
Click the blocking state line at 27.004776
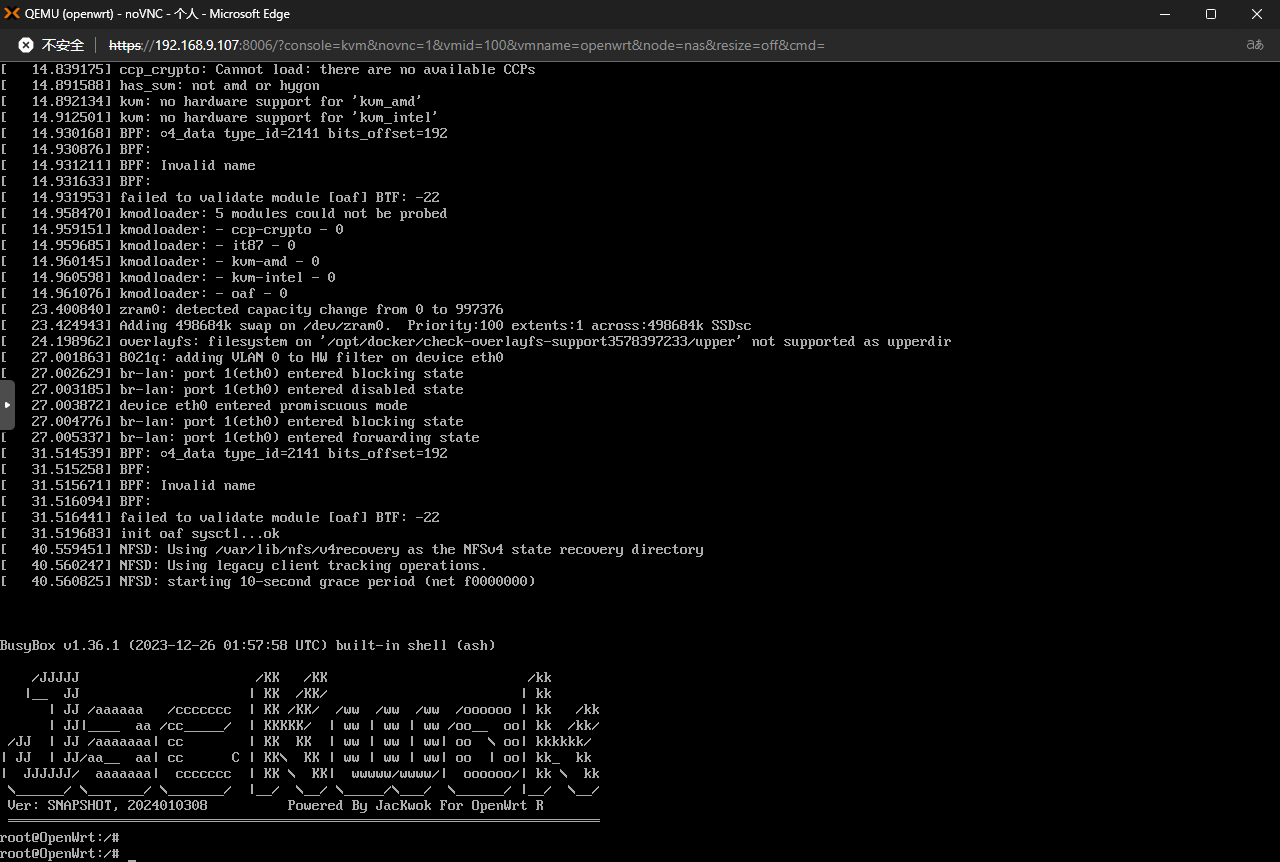pos(232,422)
